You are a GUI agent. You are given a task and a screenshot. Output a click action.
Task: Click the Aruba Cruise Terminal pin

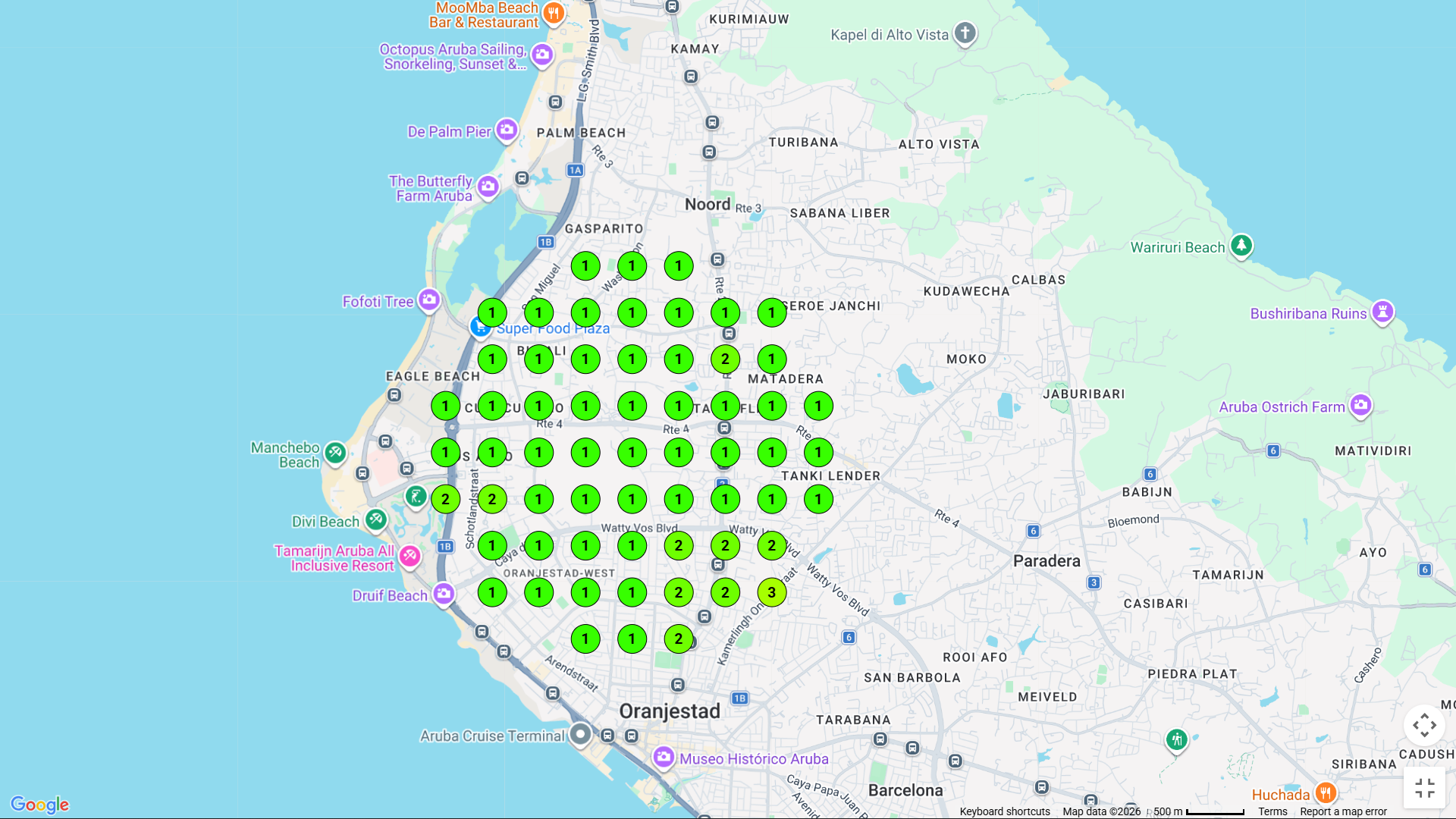[x=581, y=734]
